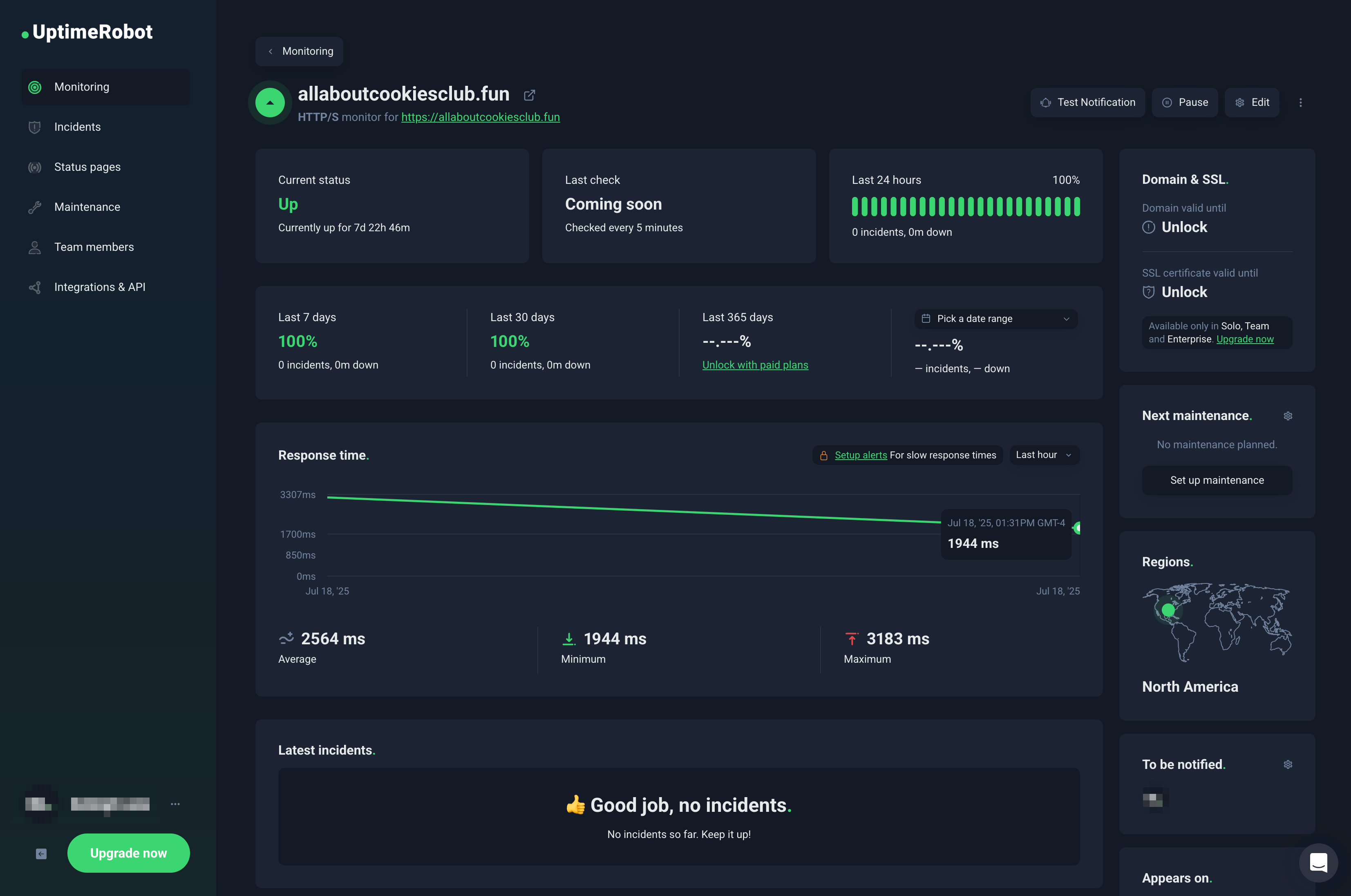Open the chat support bubble
This screenshot has width=1351, height=896.
click(x=1318, y=862)
